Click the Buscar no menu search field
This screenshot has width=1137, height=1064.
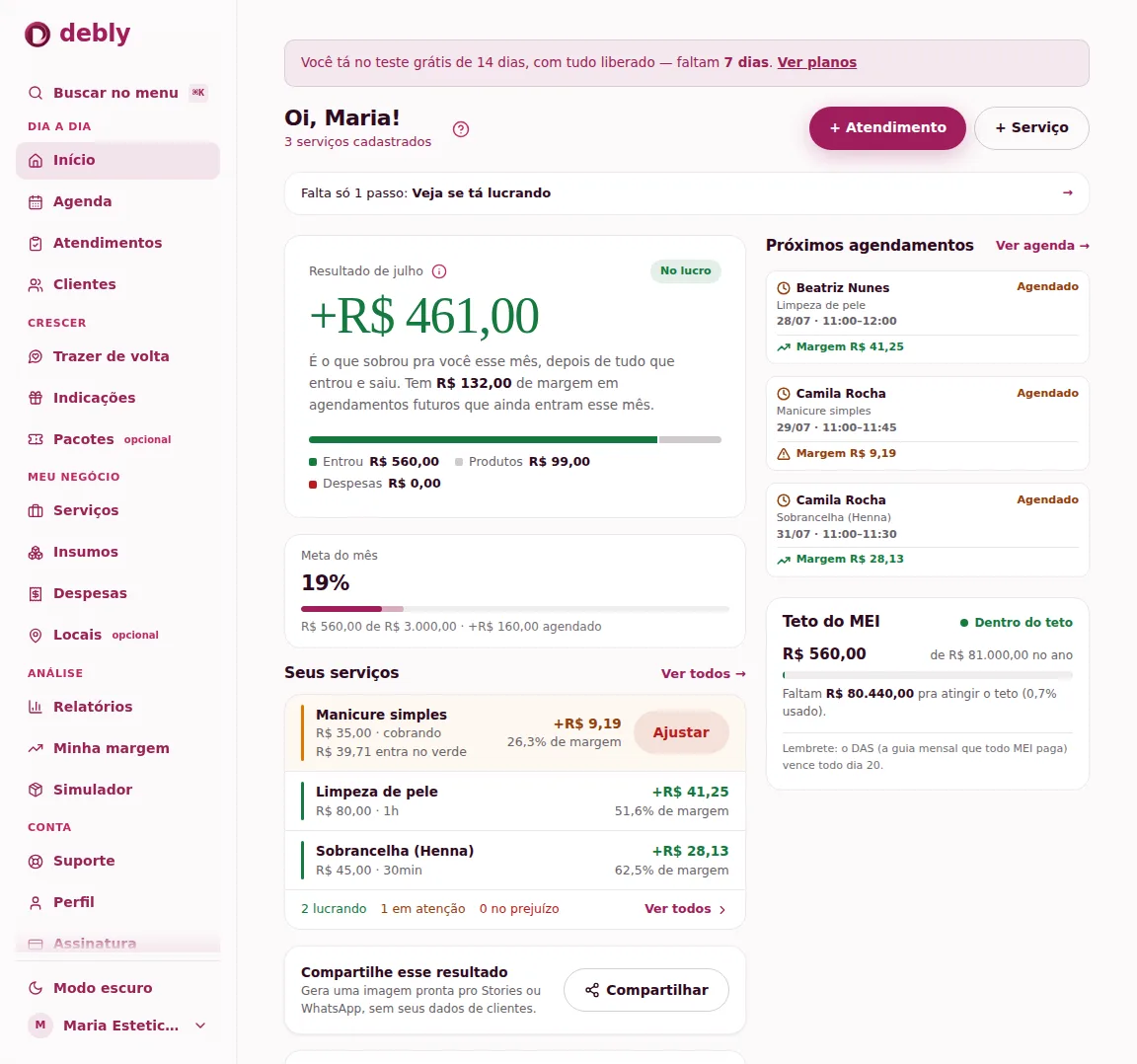point(117,93)
